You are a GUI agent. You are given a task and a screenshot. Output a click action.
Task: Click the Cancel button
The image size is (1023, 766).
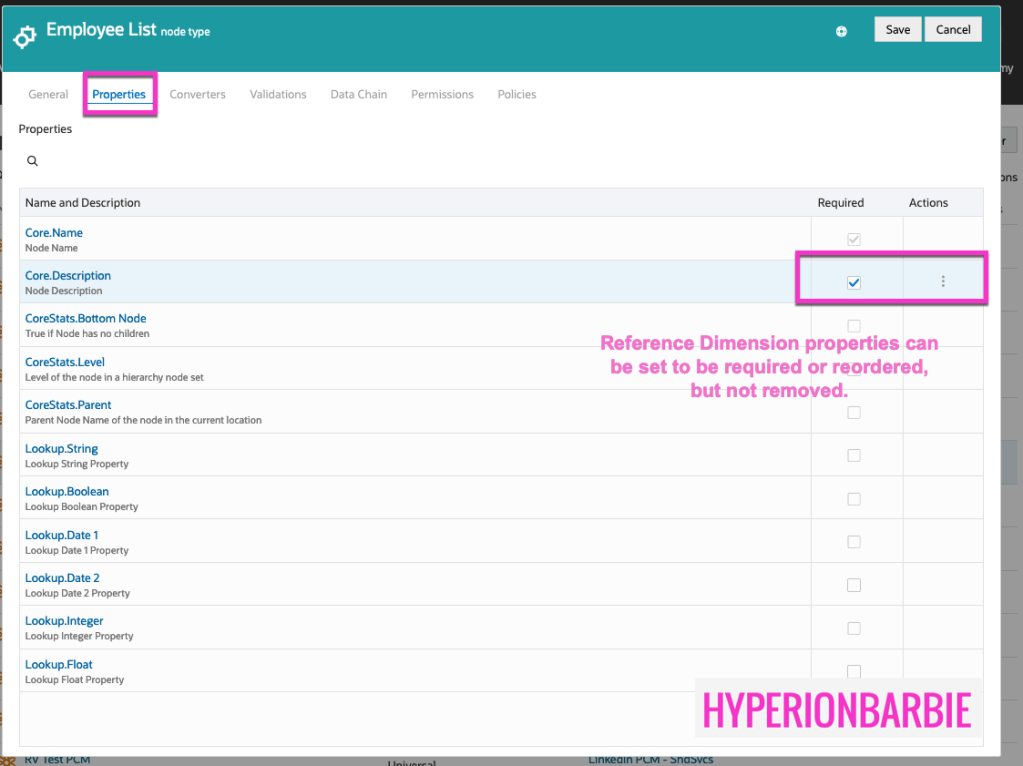952,30
